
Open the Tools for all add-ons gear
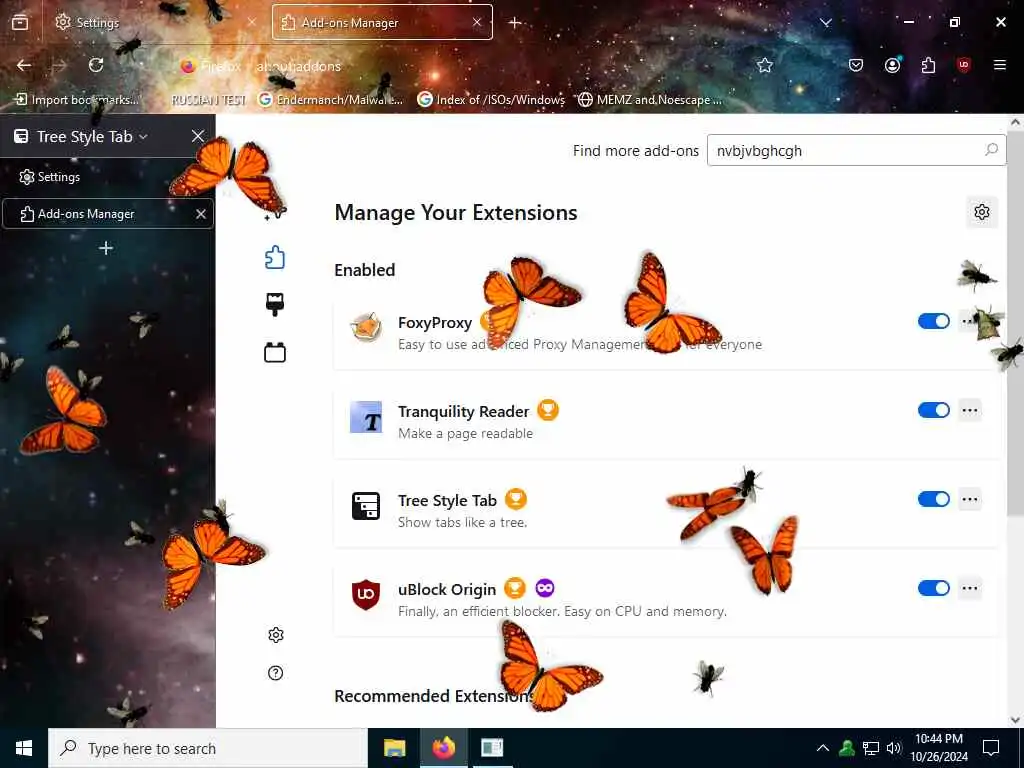982,212
